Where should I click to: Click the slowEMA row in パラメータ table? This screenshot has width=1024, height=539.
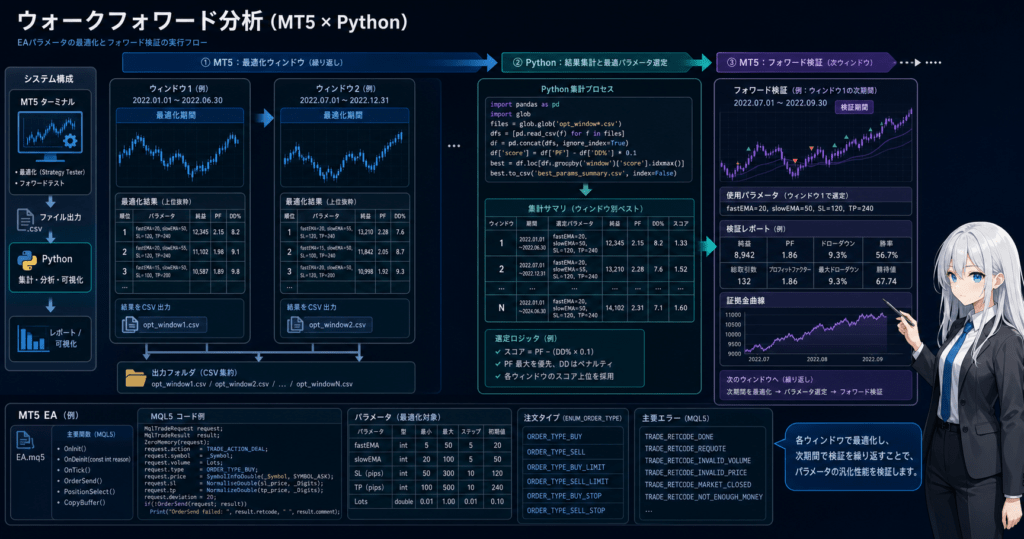pos(430,459)
